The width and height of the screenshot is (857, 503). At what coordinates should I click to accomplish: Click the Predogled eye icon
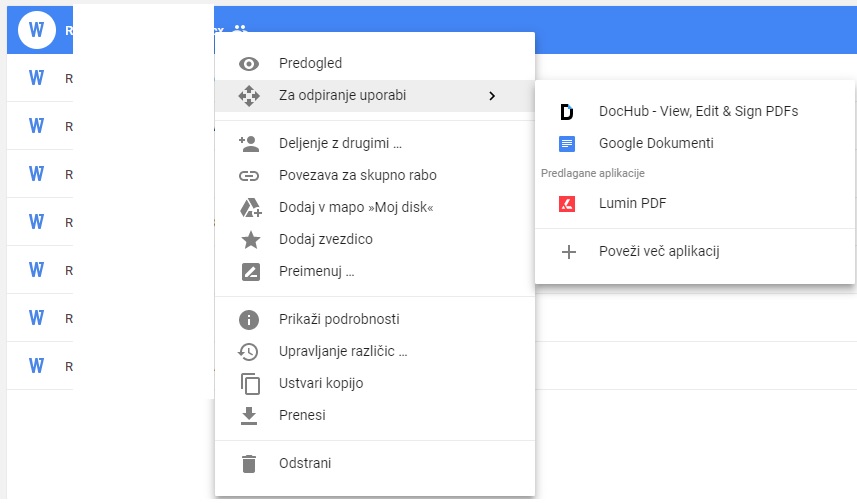[x=249, y=64]
